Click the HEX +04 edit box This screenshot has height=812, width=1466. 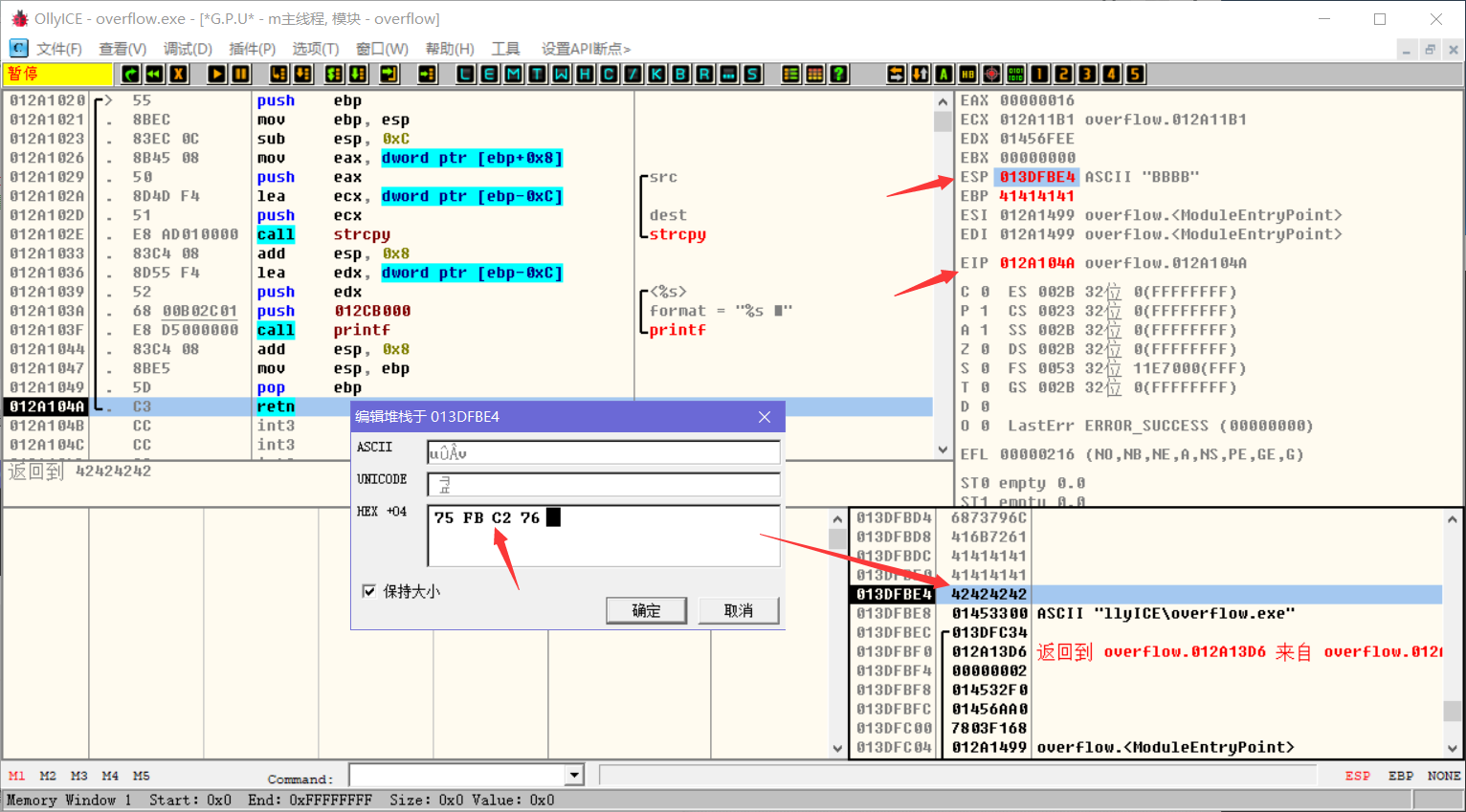coord(604,536)
